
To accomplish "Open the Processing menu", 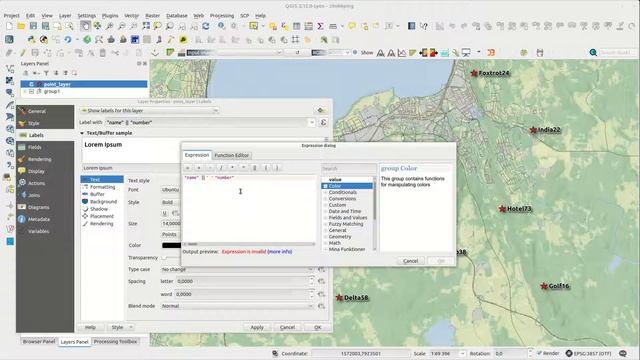I will tap(222, 16).
